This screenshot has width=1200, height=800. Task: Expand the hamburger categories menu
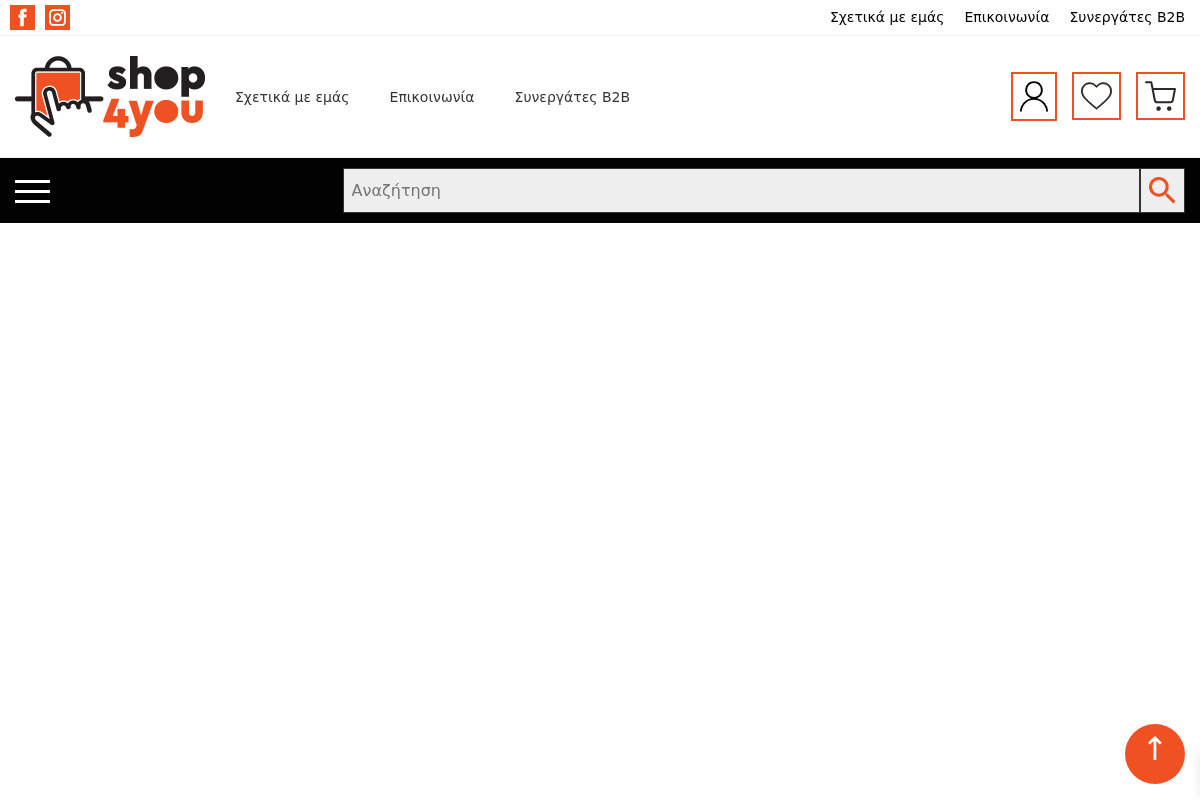point(32,191)
